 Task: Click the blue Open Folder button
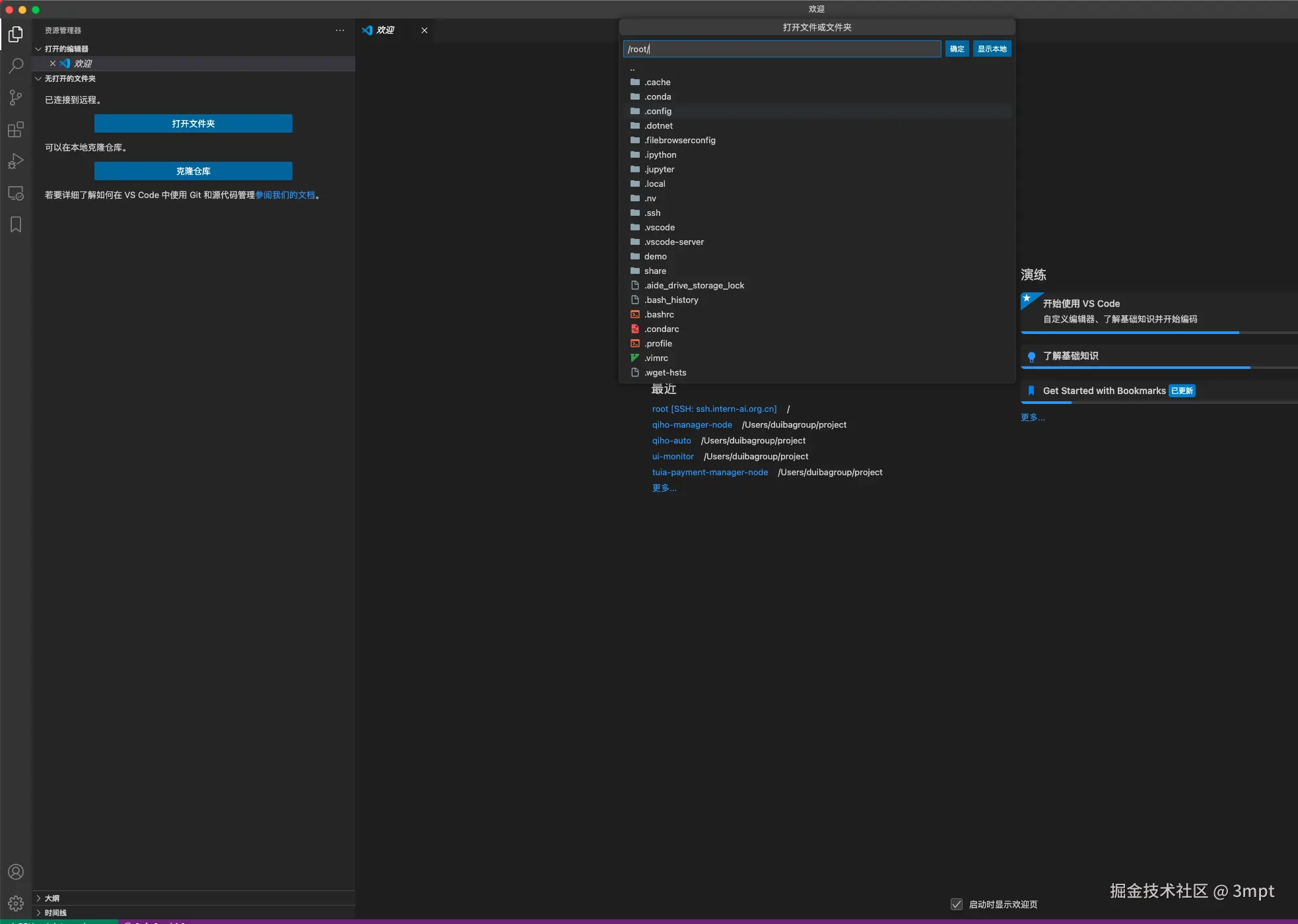point(193,123)
